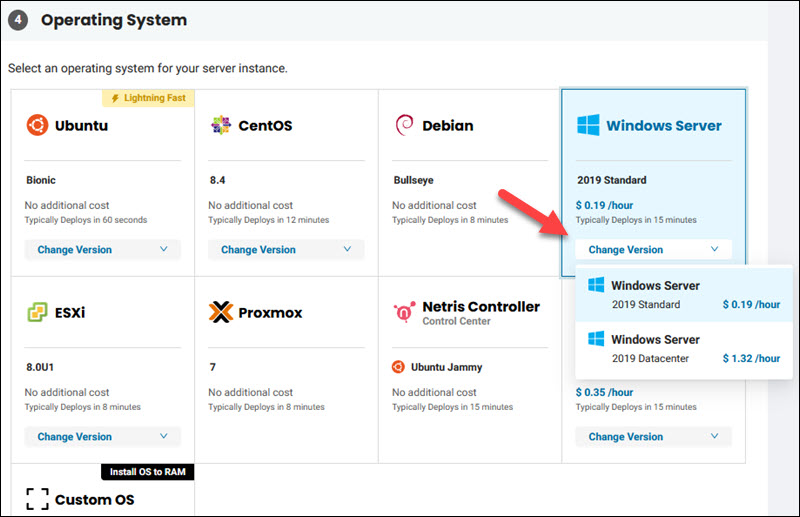The width and height of the screenshot is (800, 517).
Task: Click the $ 1.32 /hour Datacenter price
Action: click(x=751, y=358)
